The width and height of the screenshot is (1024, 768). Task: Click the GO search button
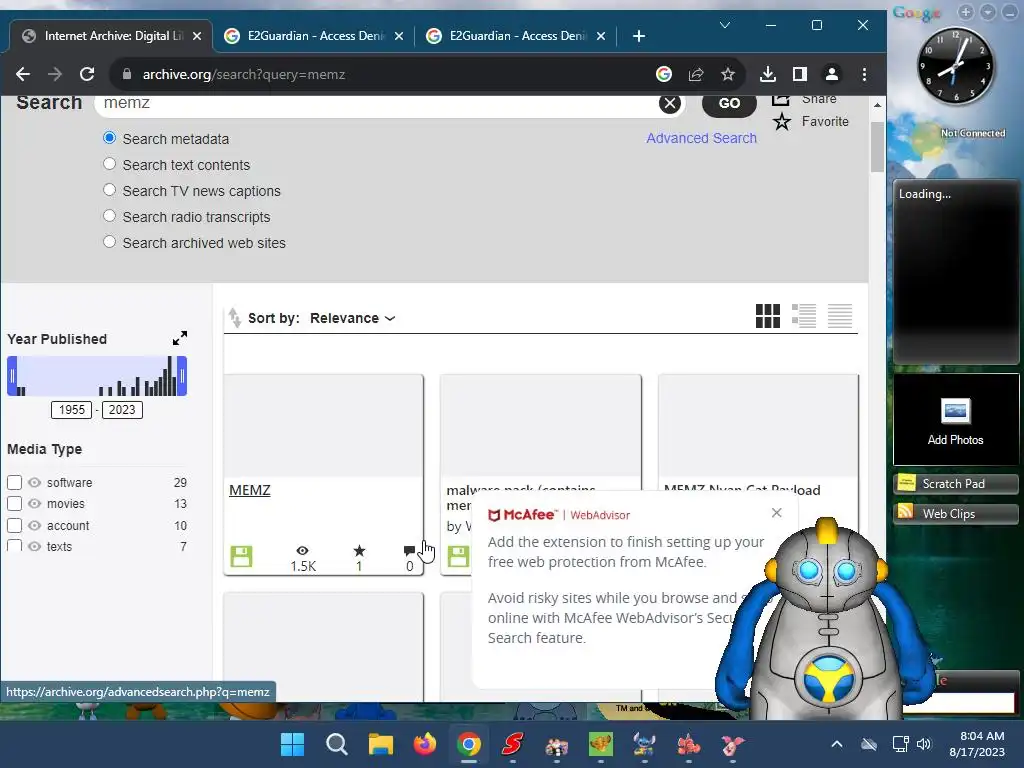[729, 103]
